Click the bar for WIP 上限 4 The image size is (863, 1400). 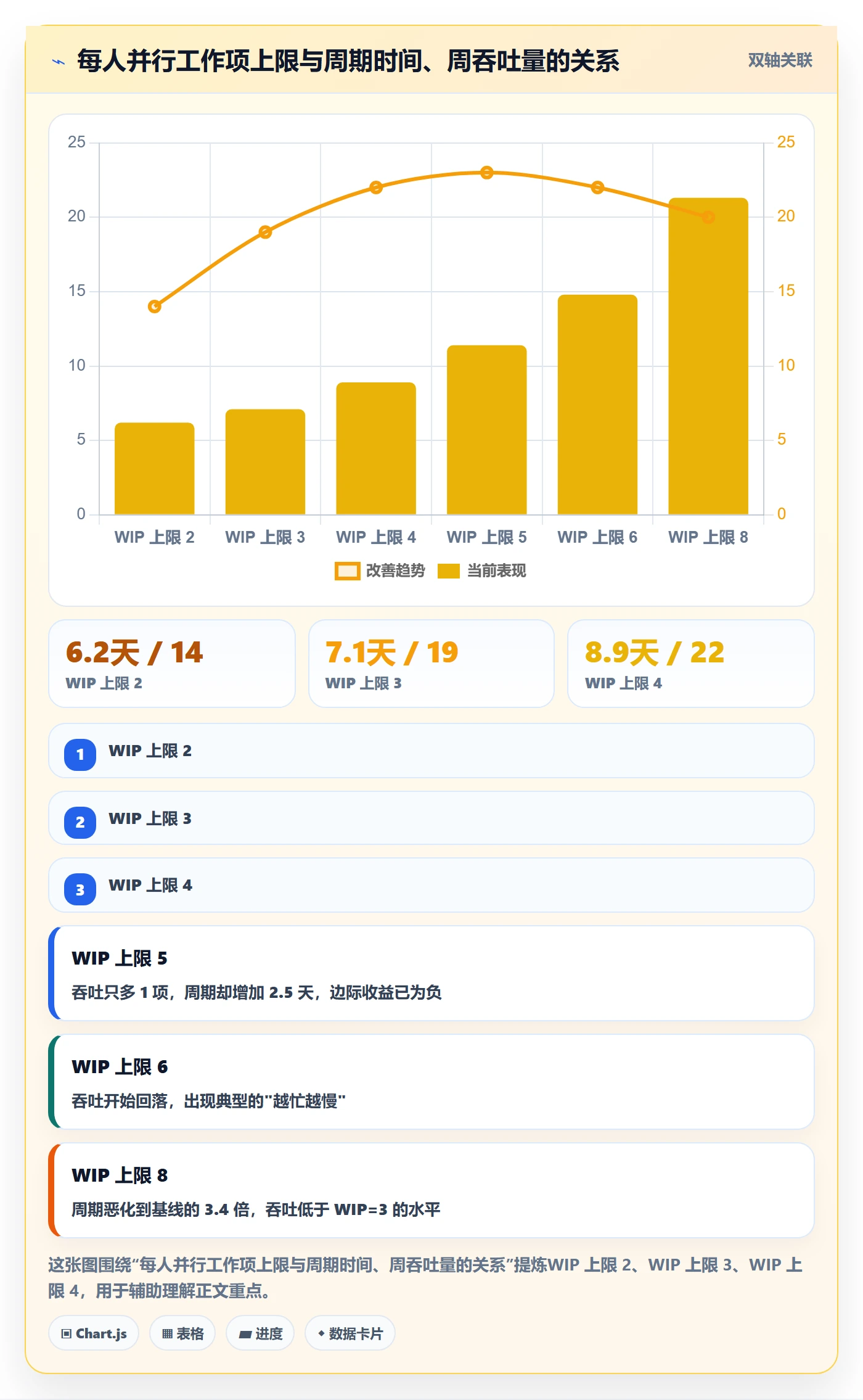tap(376, 448)
